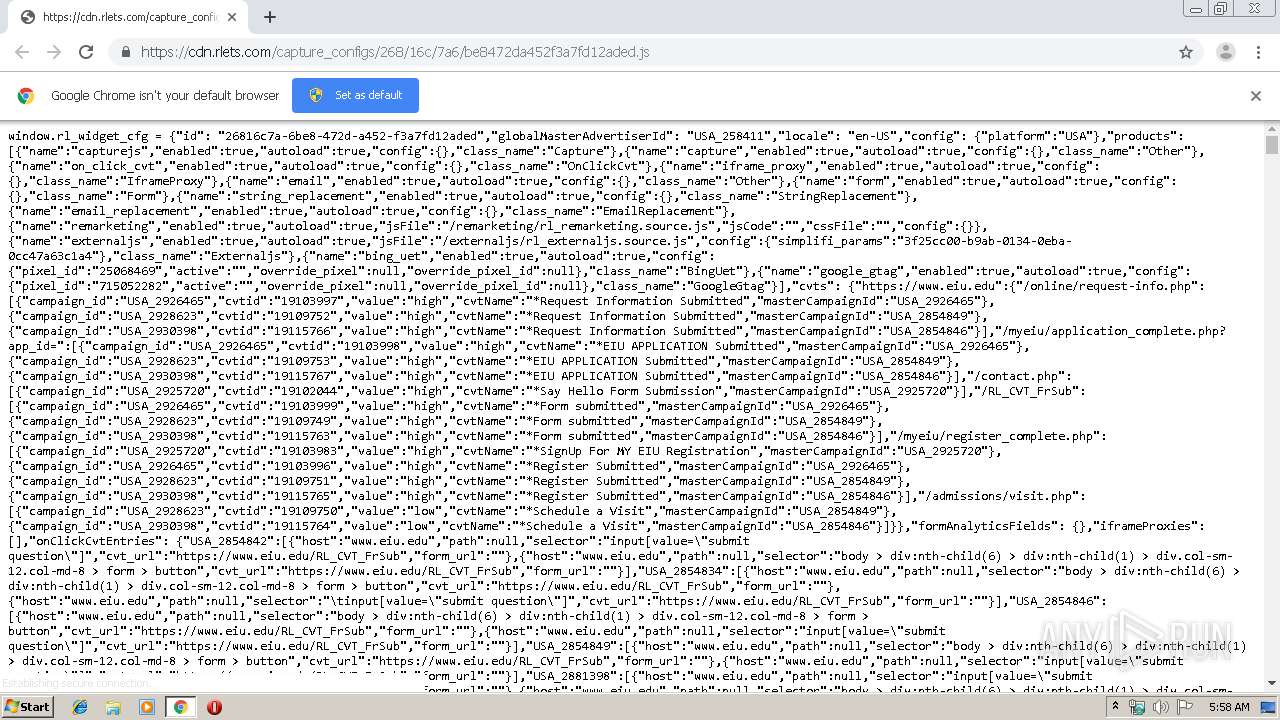Image resolution: width=1280 pixels, height=720 pixels.
Task: Switch to the Chrome taskbar button
Action: (x=180, y=707)
